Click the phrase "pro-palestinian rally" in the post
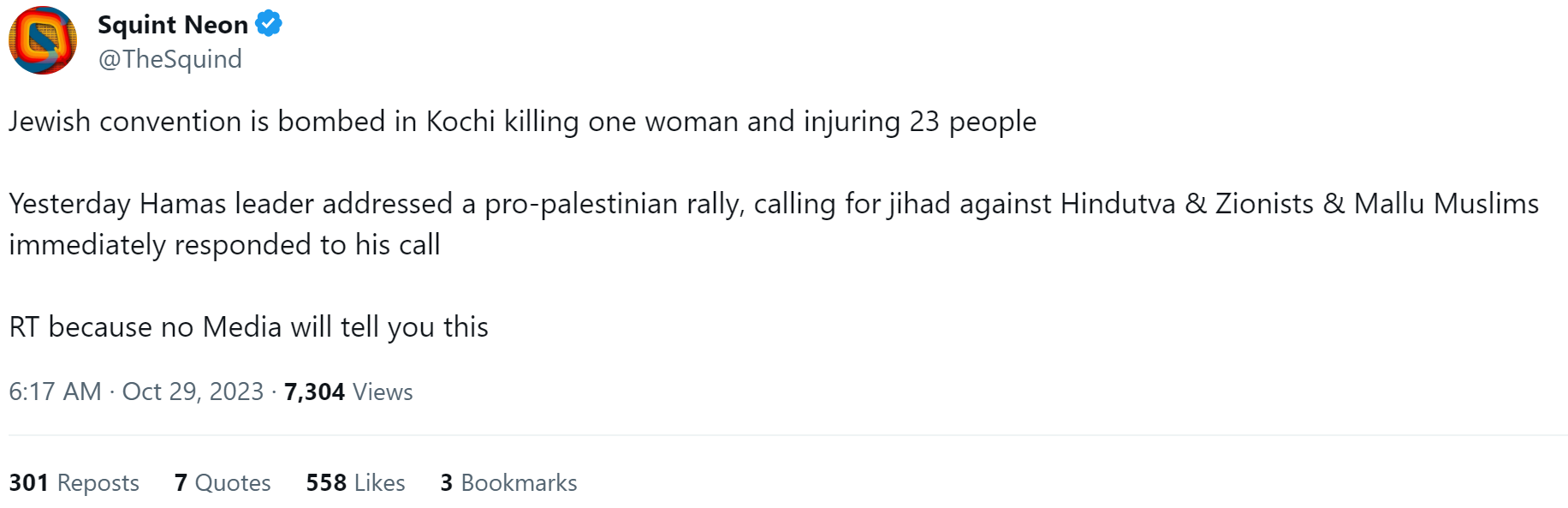This screenshot has height=508, width=1568. pyautogui.click(x=613, y=205)
